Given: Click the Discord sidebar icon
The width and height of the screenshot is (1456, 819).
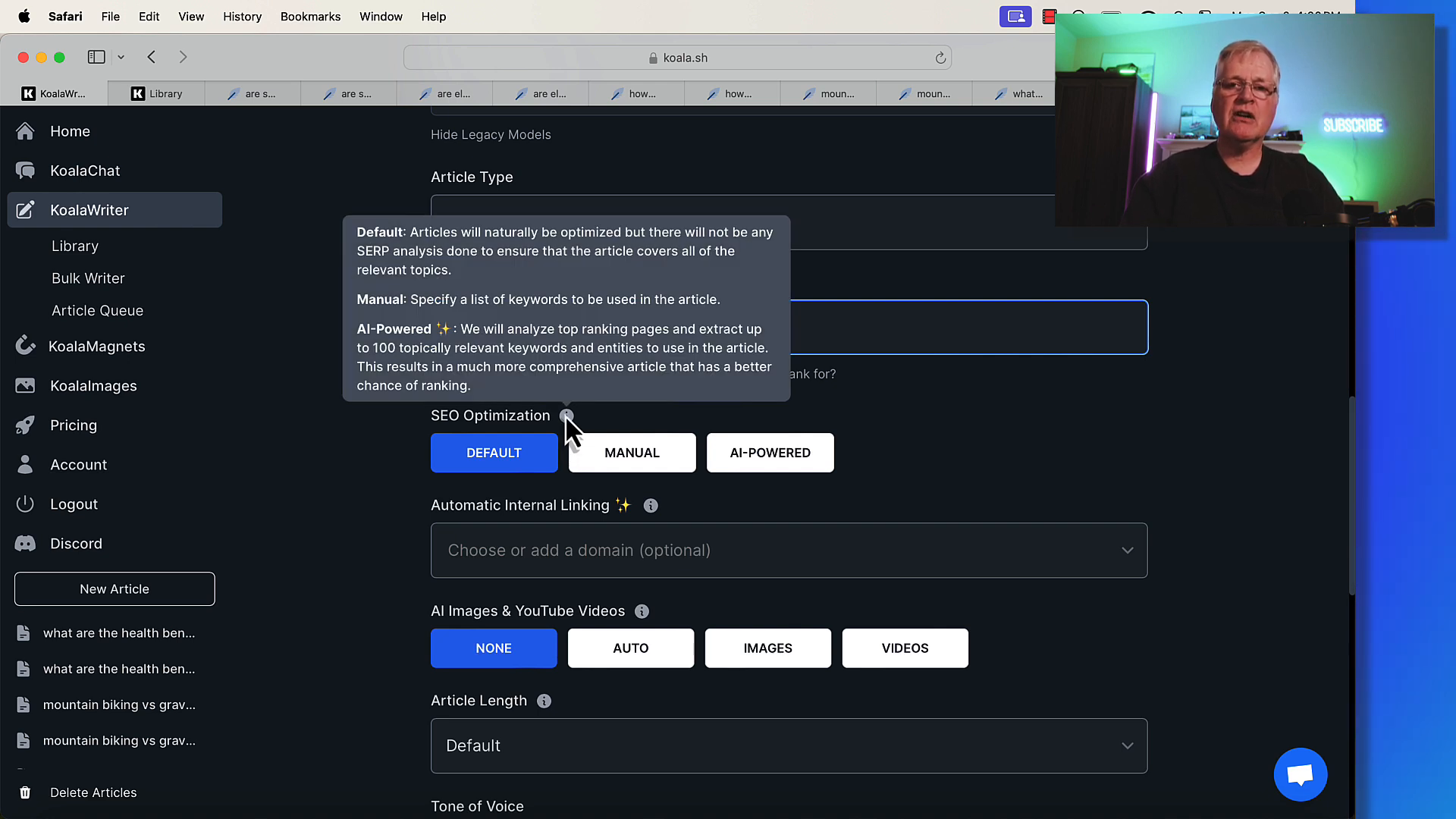Looking at the screenshot, I should click(x=25, y=543).
